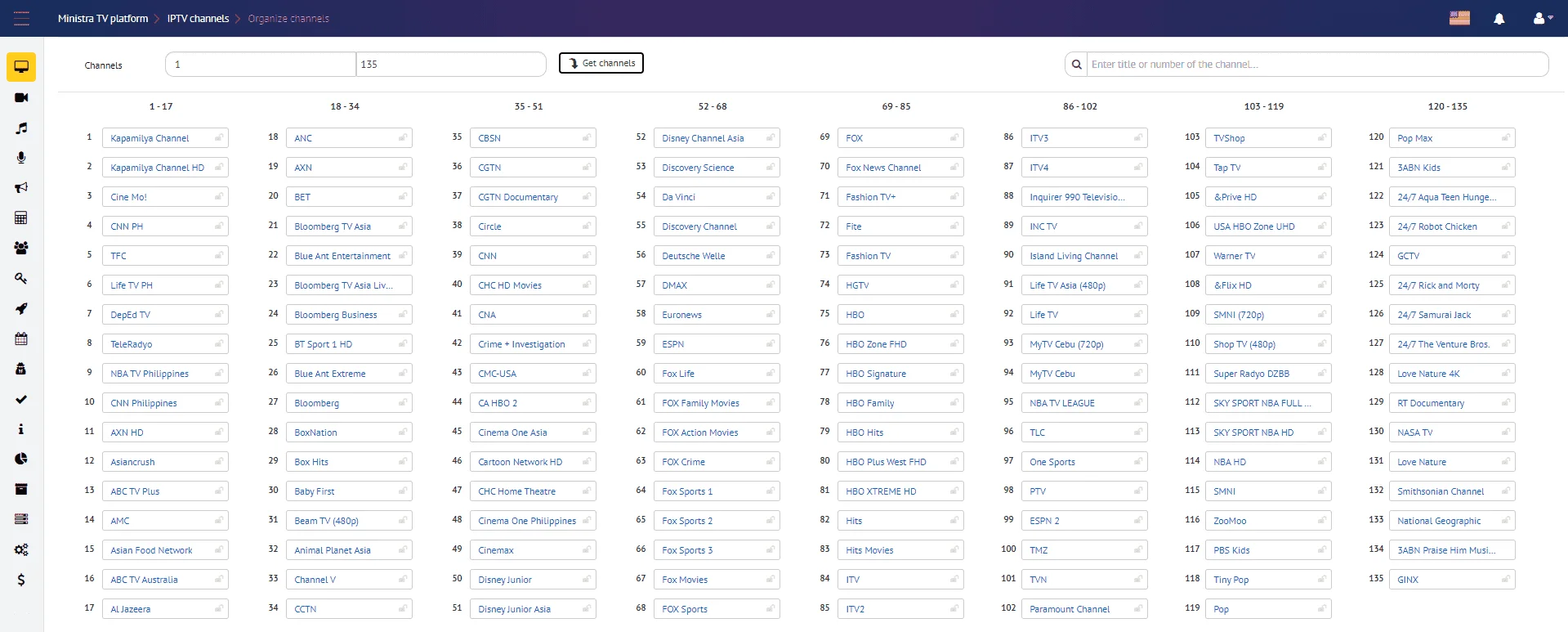Click the channel range start field

261,64
